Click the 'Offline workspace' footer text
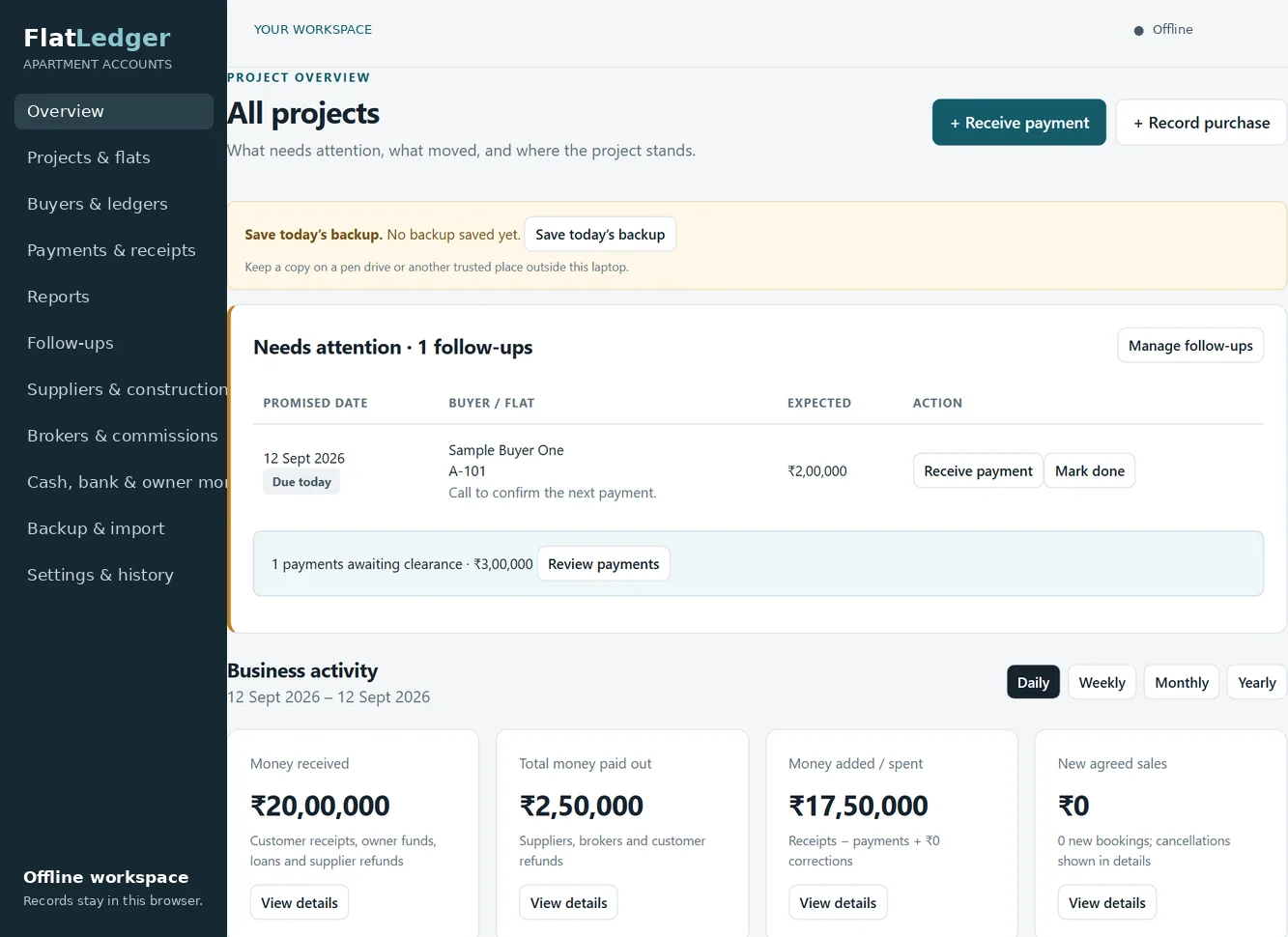The image size is (1288, 937). click(106, 877)
